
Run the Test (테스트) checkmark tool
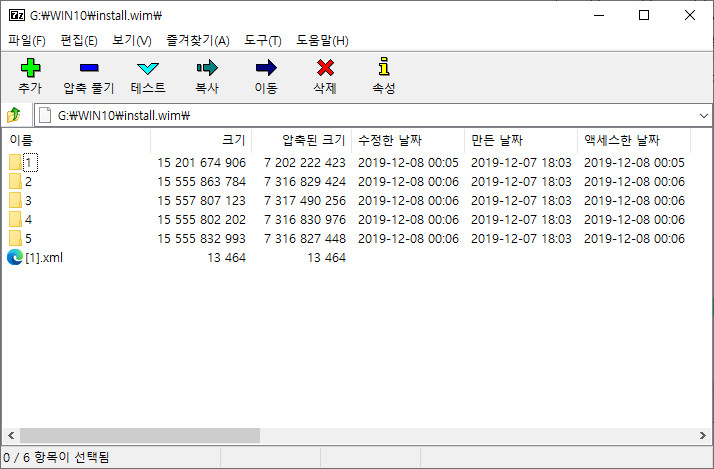[x=148, y=68]
